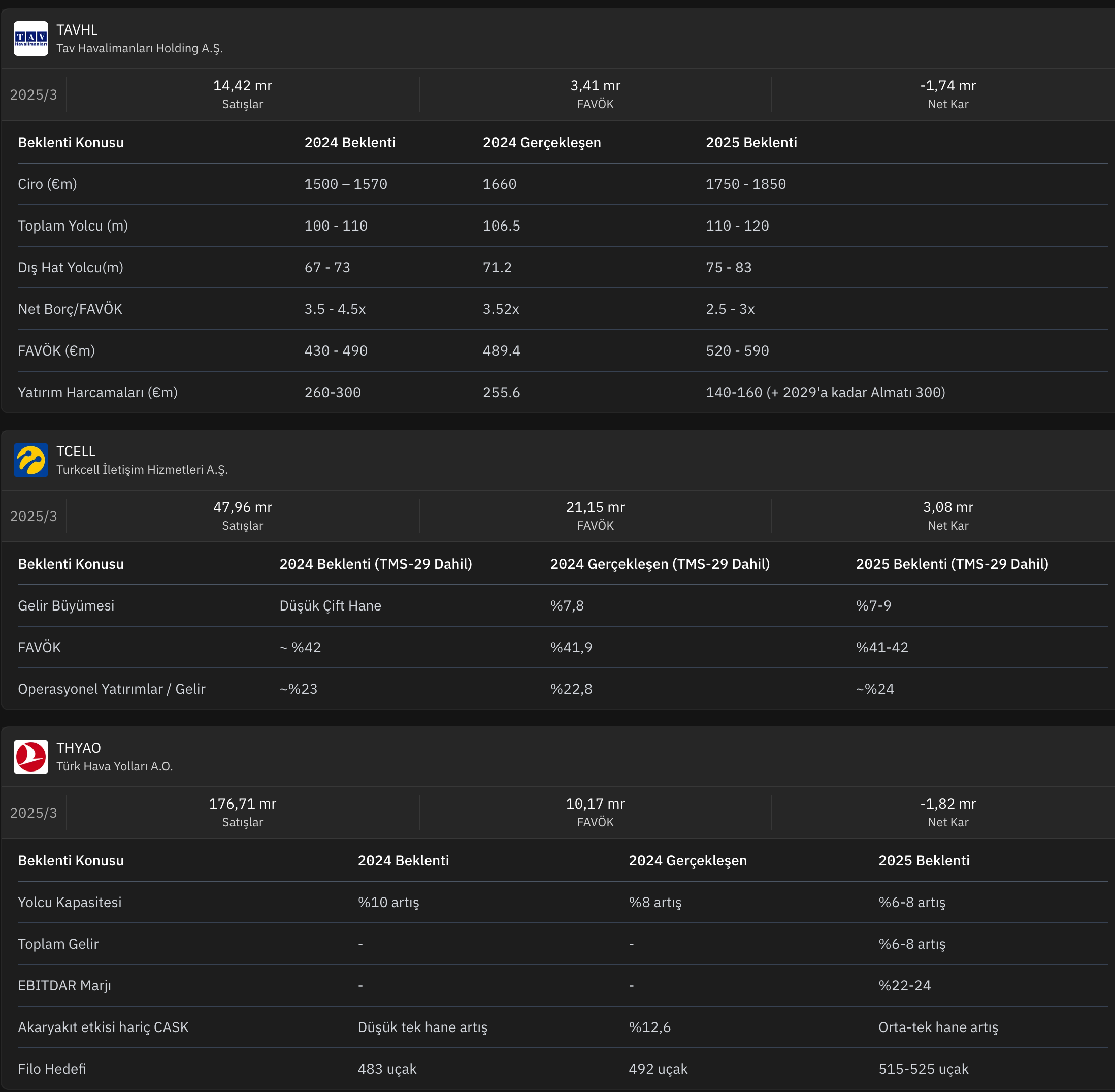Open the THYAO ticker link

pos(79,748)
